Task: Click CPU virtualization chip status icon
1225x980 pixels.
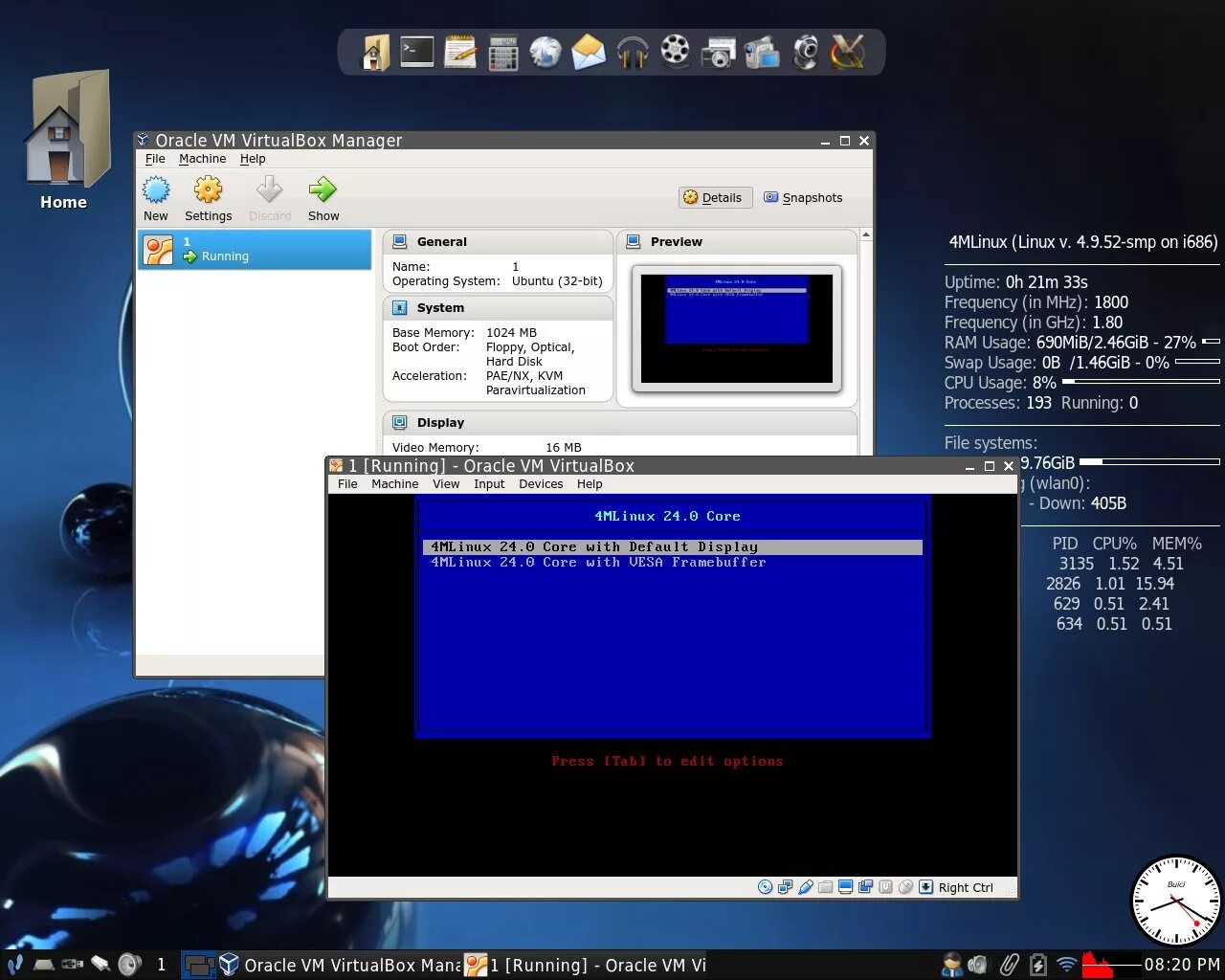Action: pyautogui.click(x=885, y=887)
